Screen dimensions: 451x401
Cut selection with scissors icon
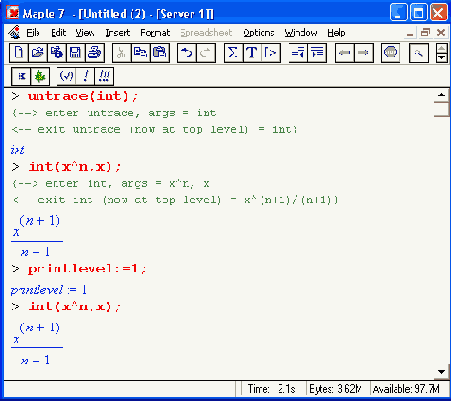coord(122,53)
